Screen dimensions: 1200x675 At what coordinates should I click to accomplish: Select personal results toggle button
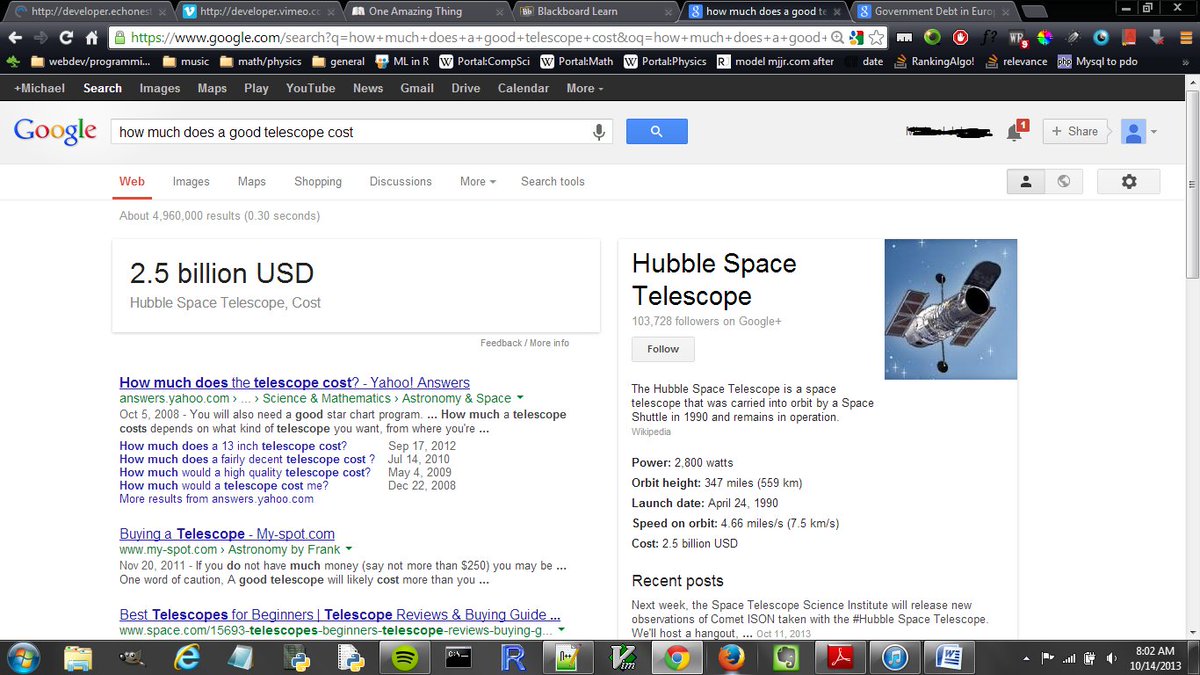[x=1025, y=181]
